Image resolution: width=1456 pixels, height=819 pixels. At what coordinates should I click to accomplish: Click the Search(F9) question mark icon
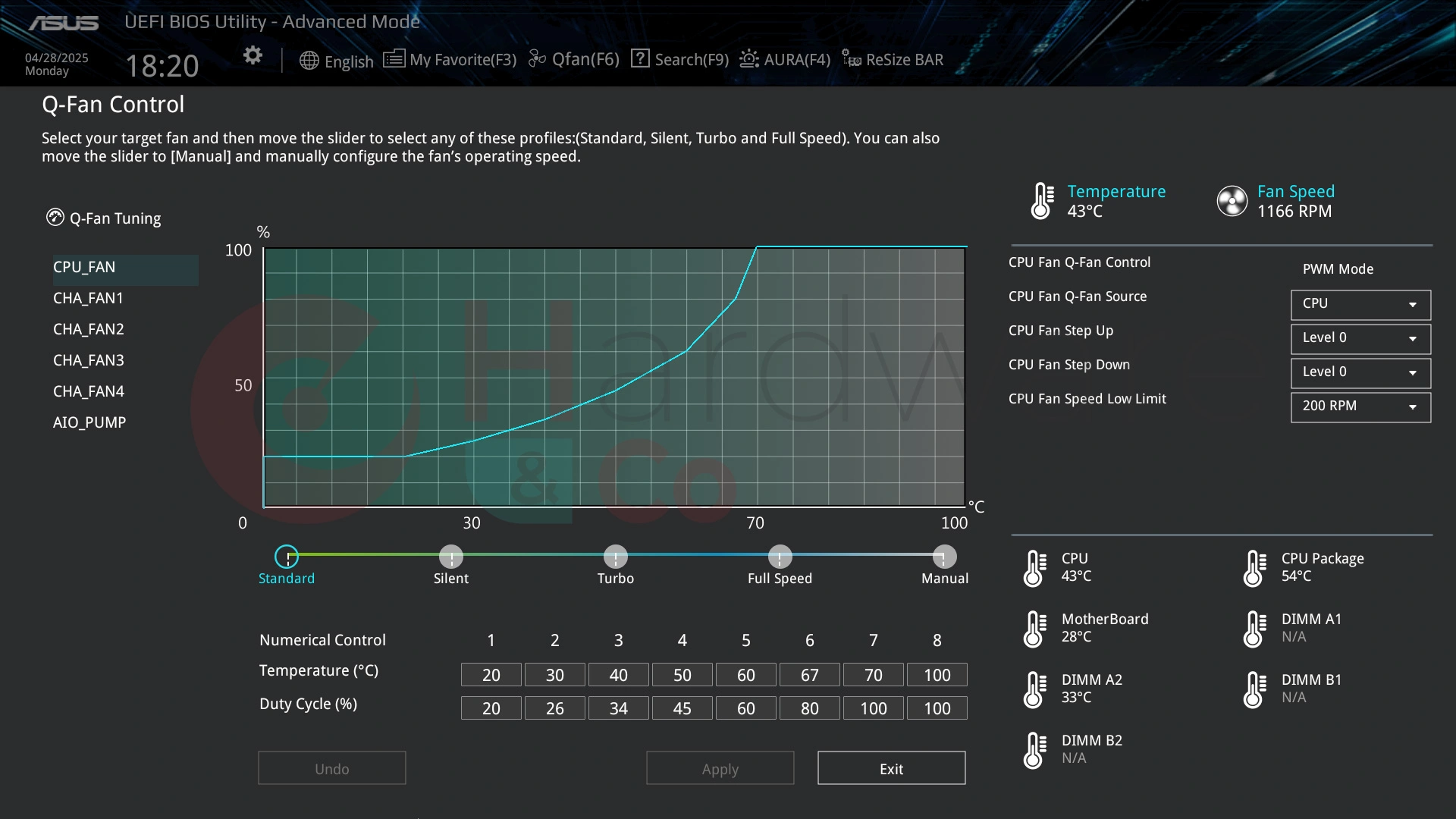pos(640,58)
